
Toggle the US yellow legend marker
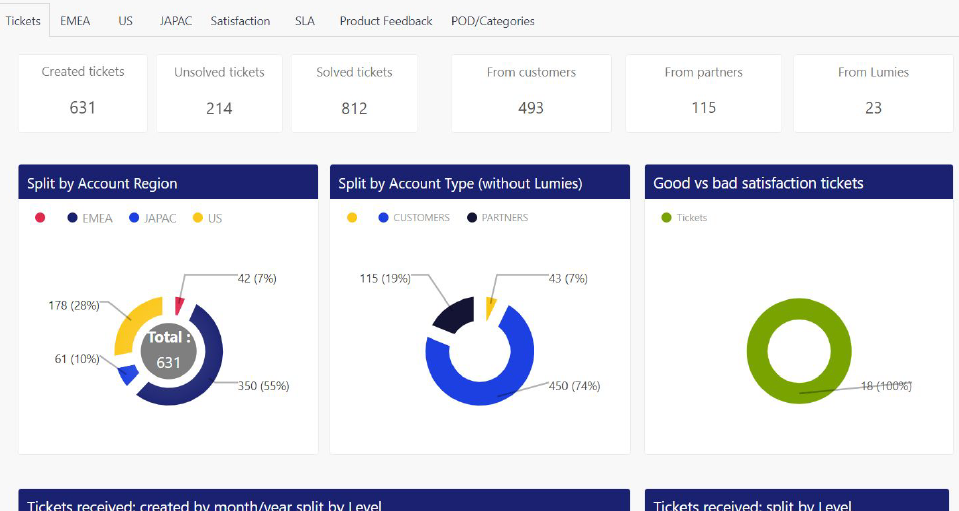(197, 218)
